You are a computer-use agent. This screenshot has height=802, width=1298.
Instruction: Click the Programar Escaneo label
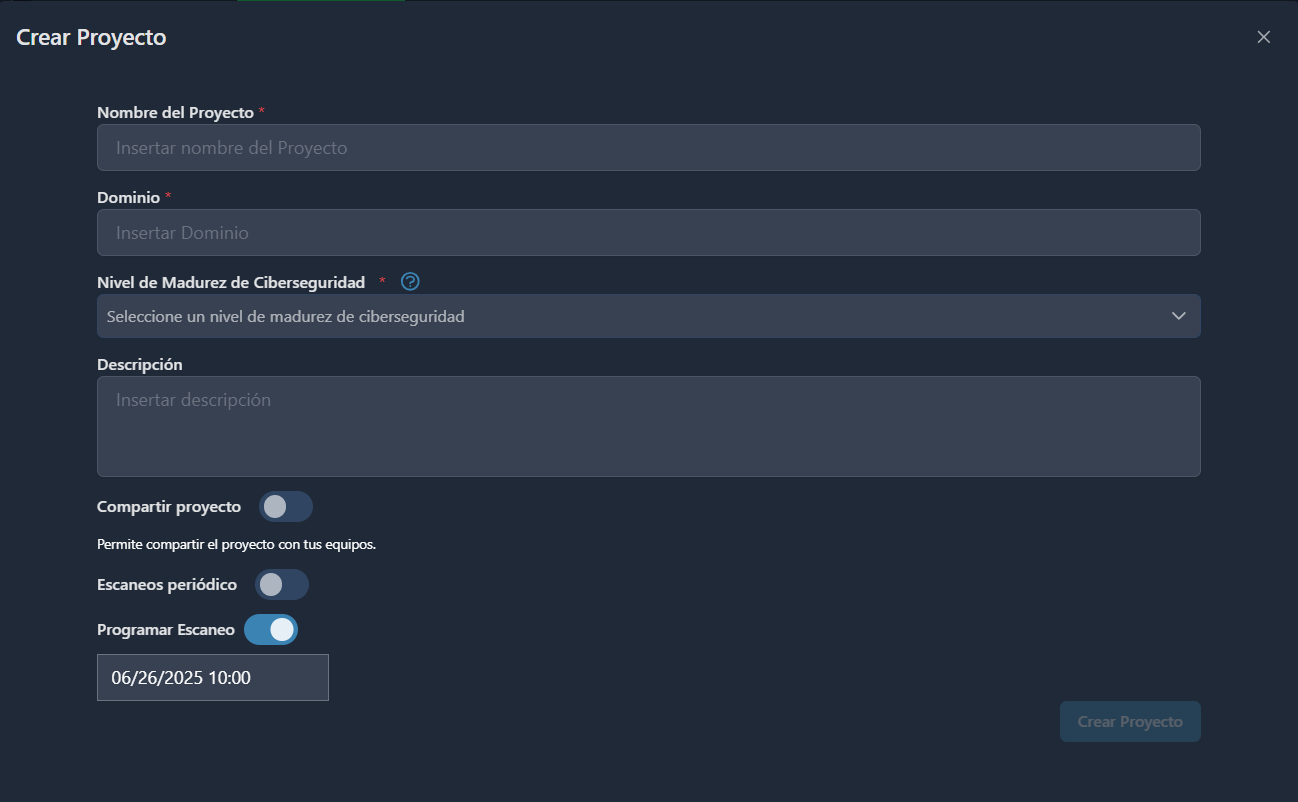[166, 630]
